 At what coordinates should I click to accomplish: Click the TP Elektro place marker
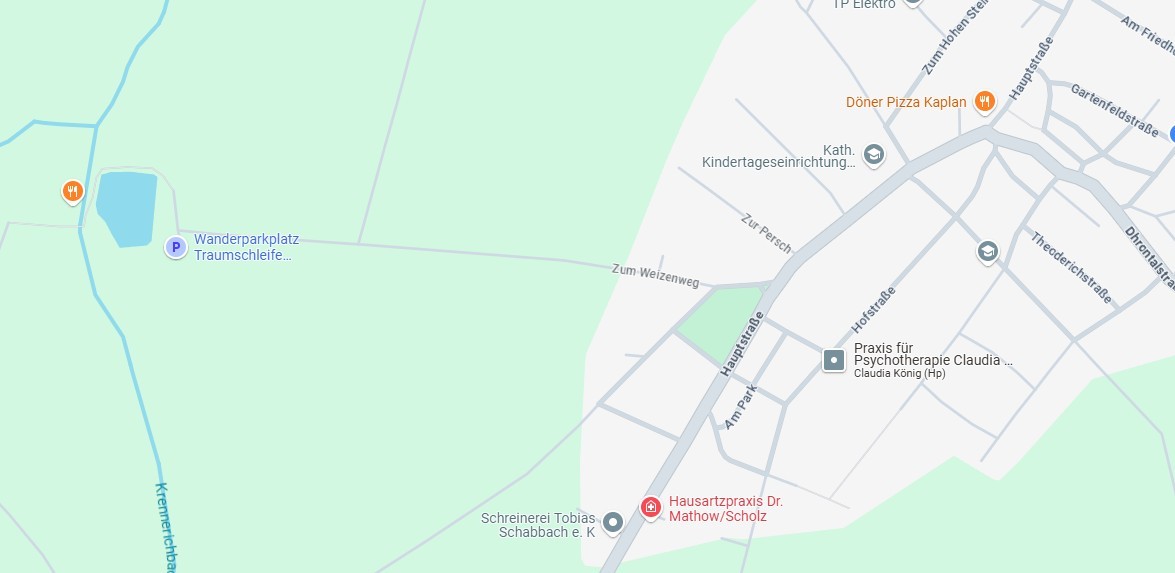912,2
